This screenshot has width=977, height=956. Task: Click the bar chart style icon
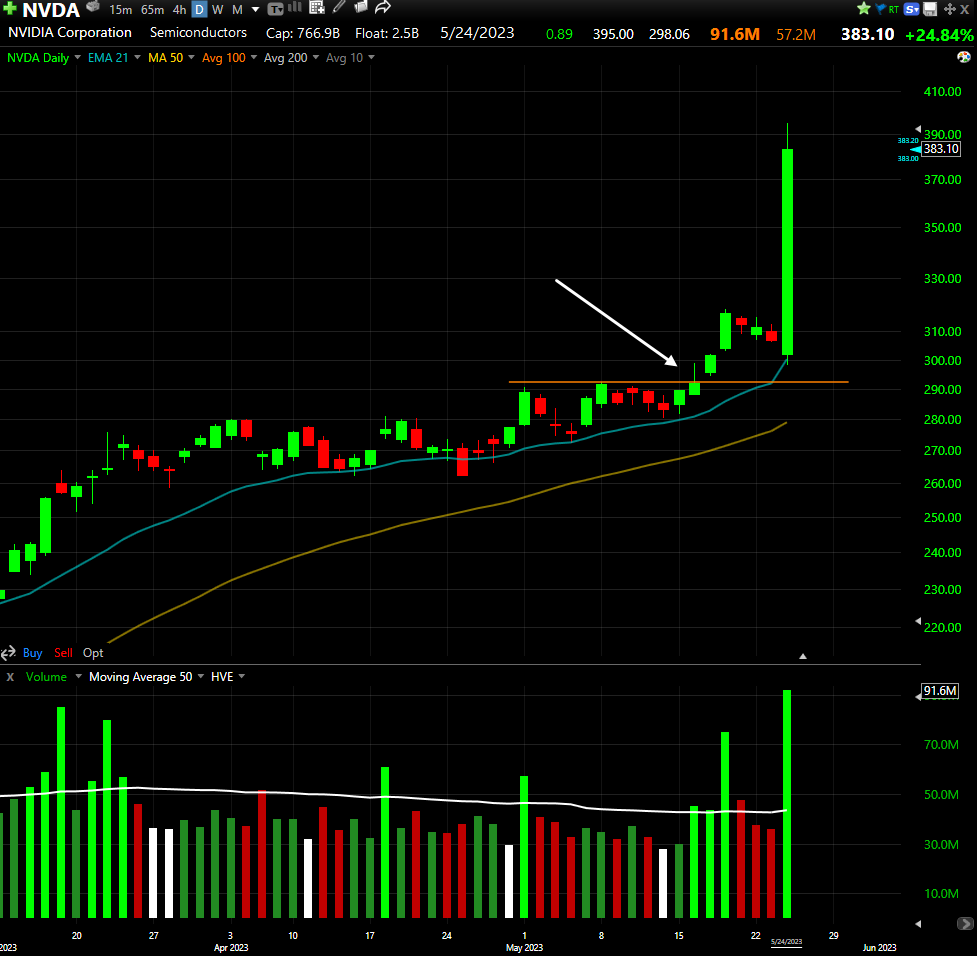point(295,7)
